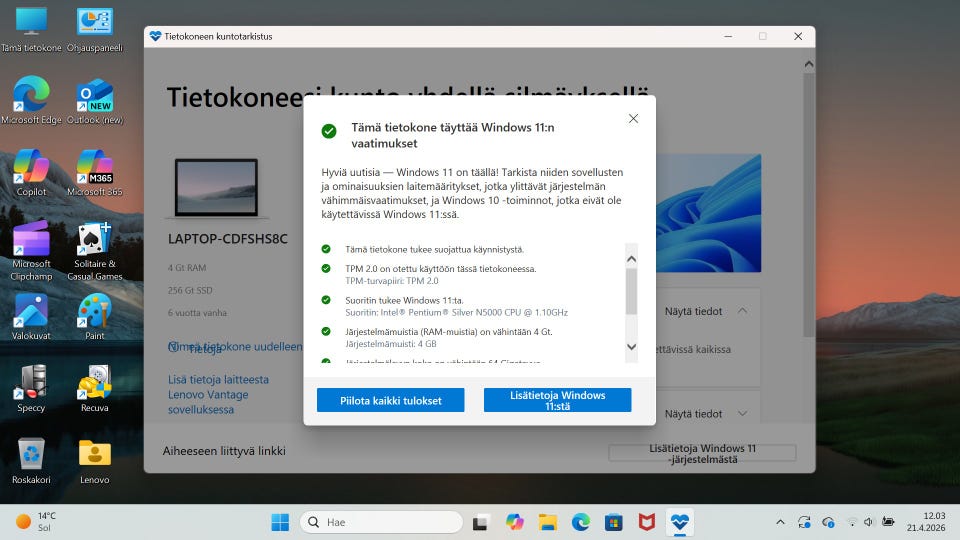The width and height of the screenshot is (960, 540).
Task: Open Microsoft Store from taskbar
Action: pos(613,522)
